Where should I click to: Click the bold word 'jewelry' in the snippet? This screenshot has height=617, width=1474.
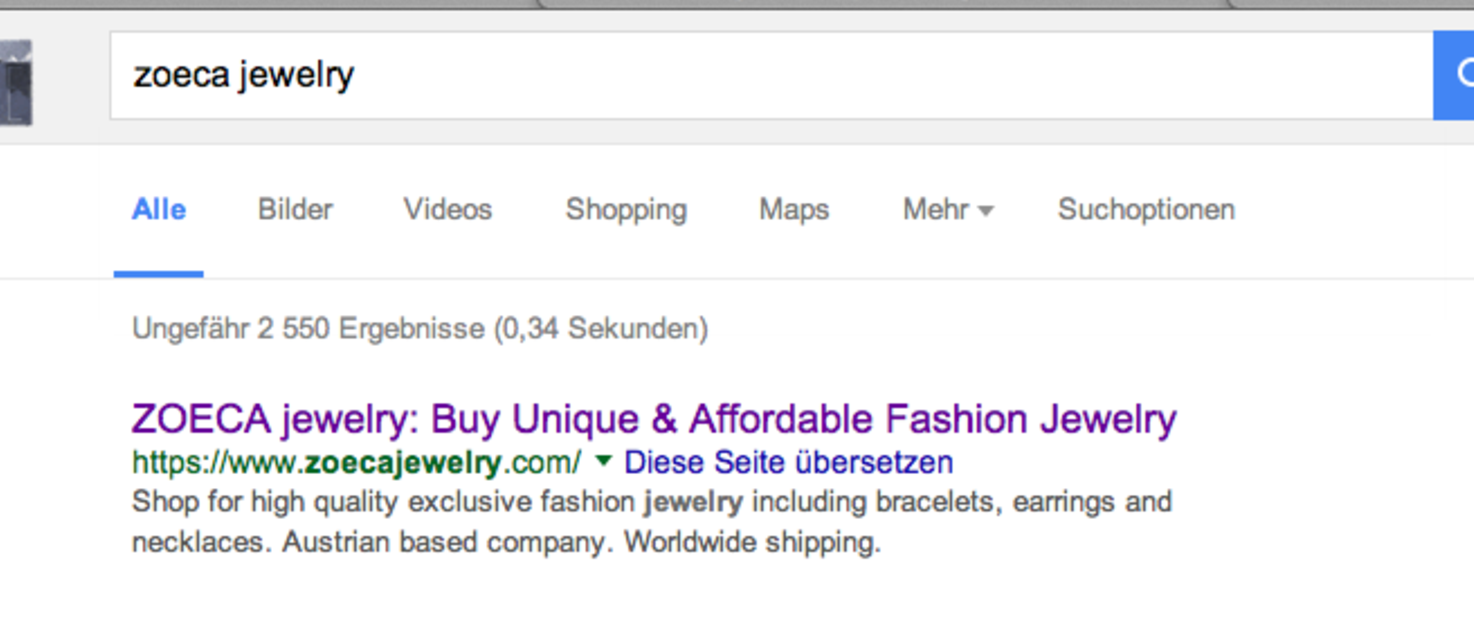[x=693, y=501]
